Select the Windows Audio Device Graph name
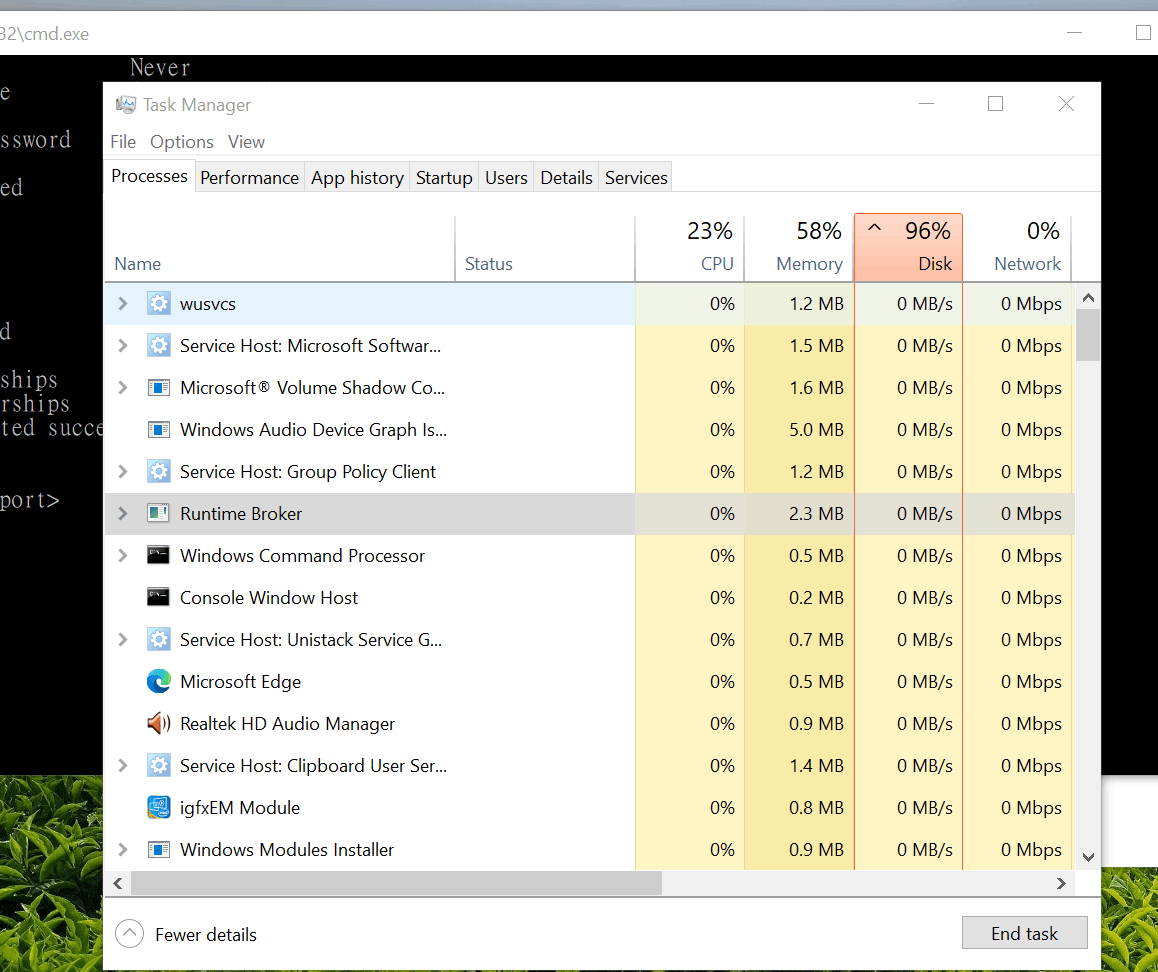1158x972 pixels. click(x=313, y=430)
